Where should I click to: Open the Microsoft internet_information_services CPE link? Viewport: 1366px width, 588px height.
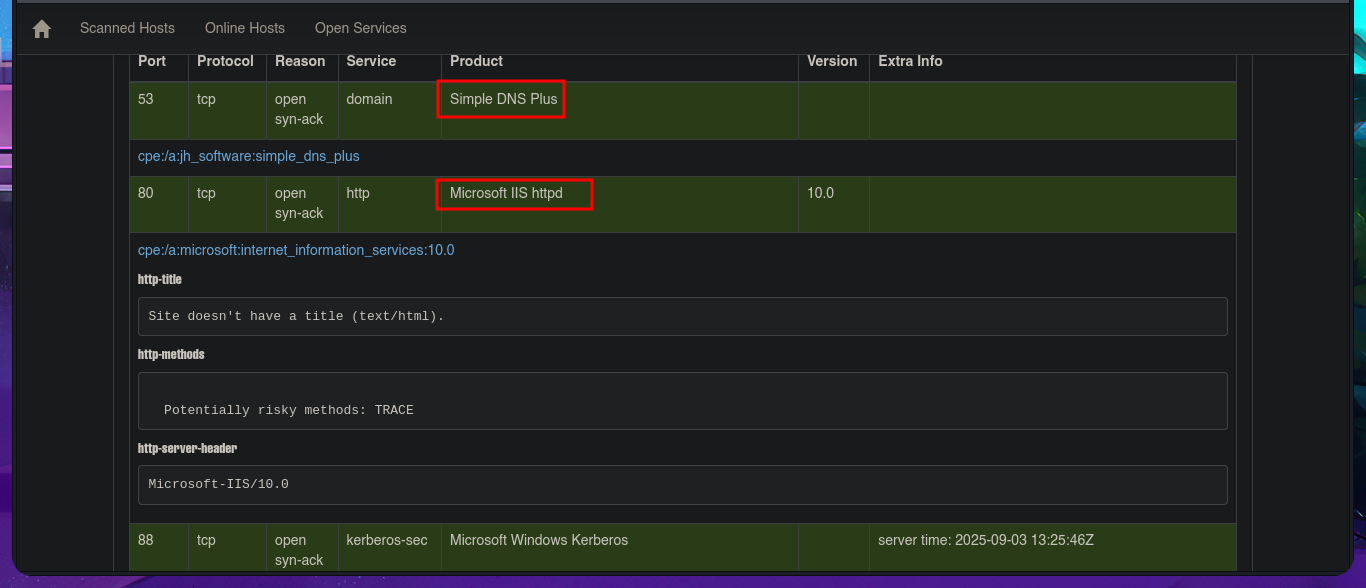tap(296, 250)
